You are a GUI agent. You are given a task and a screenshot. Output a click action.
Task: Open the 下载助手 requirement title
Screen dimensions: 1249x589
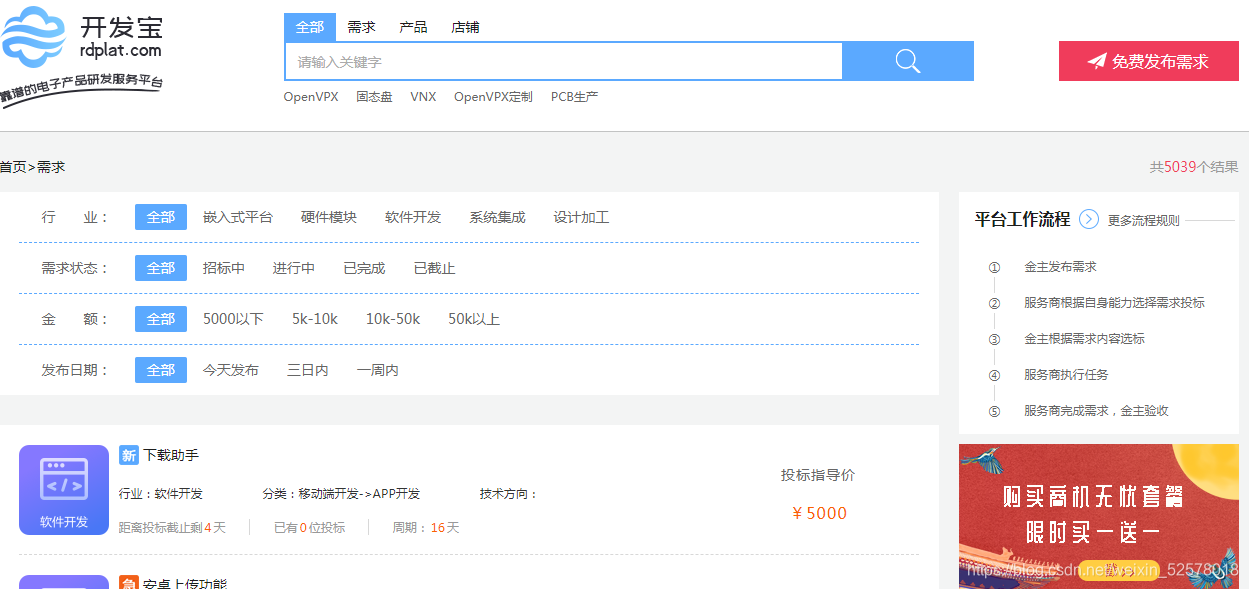click(x=171, y=455)
